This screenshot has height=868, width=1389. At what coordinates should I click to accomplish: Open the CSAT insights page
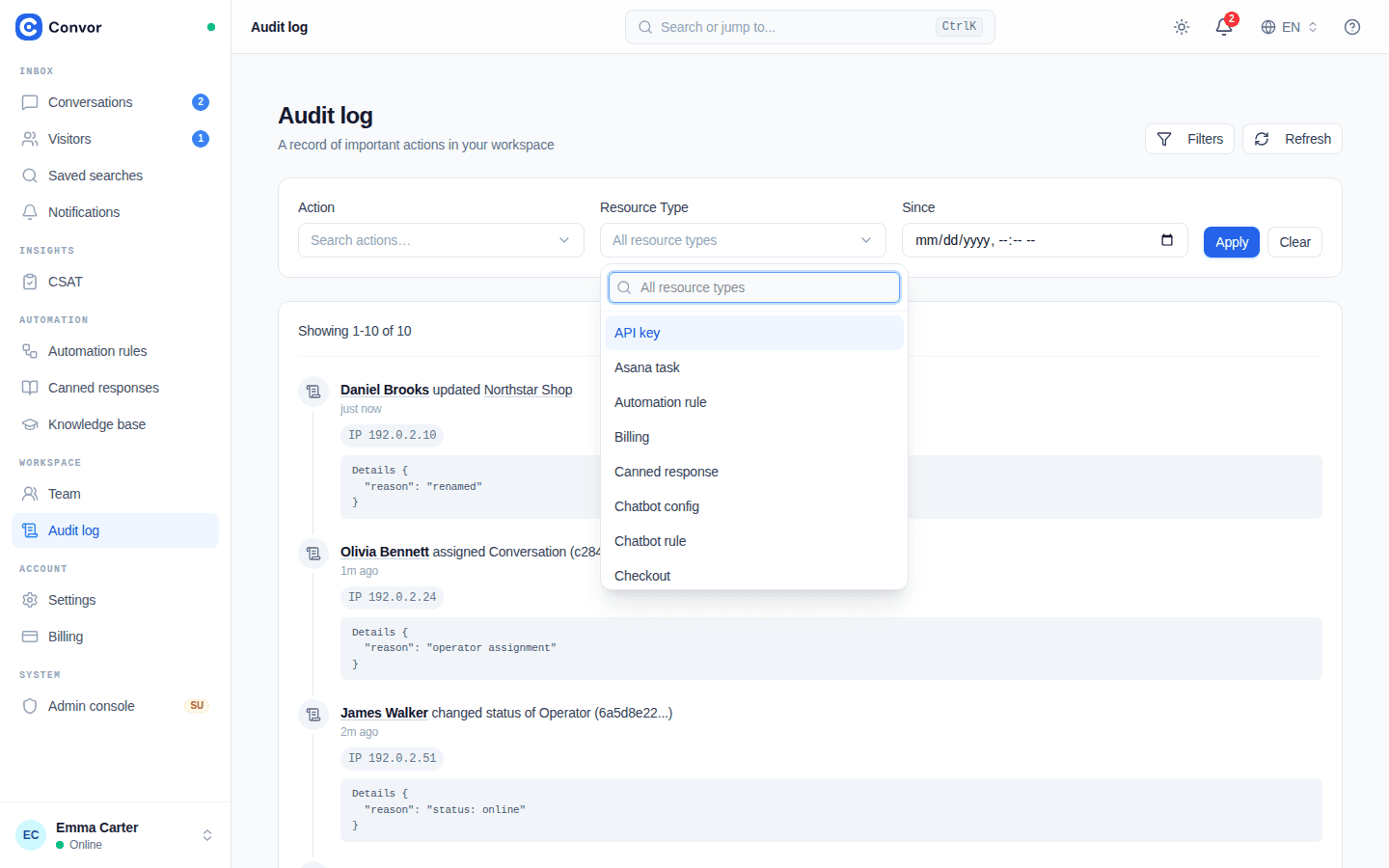pyautogui.click(x=115, y=282)
